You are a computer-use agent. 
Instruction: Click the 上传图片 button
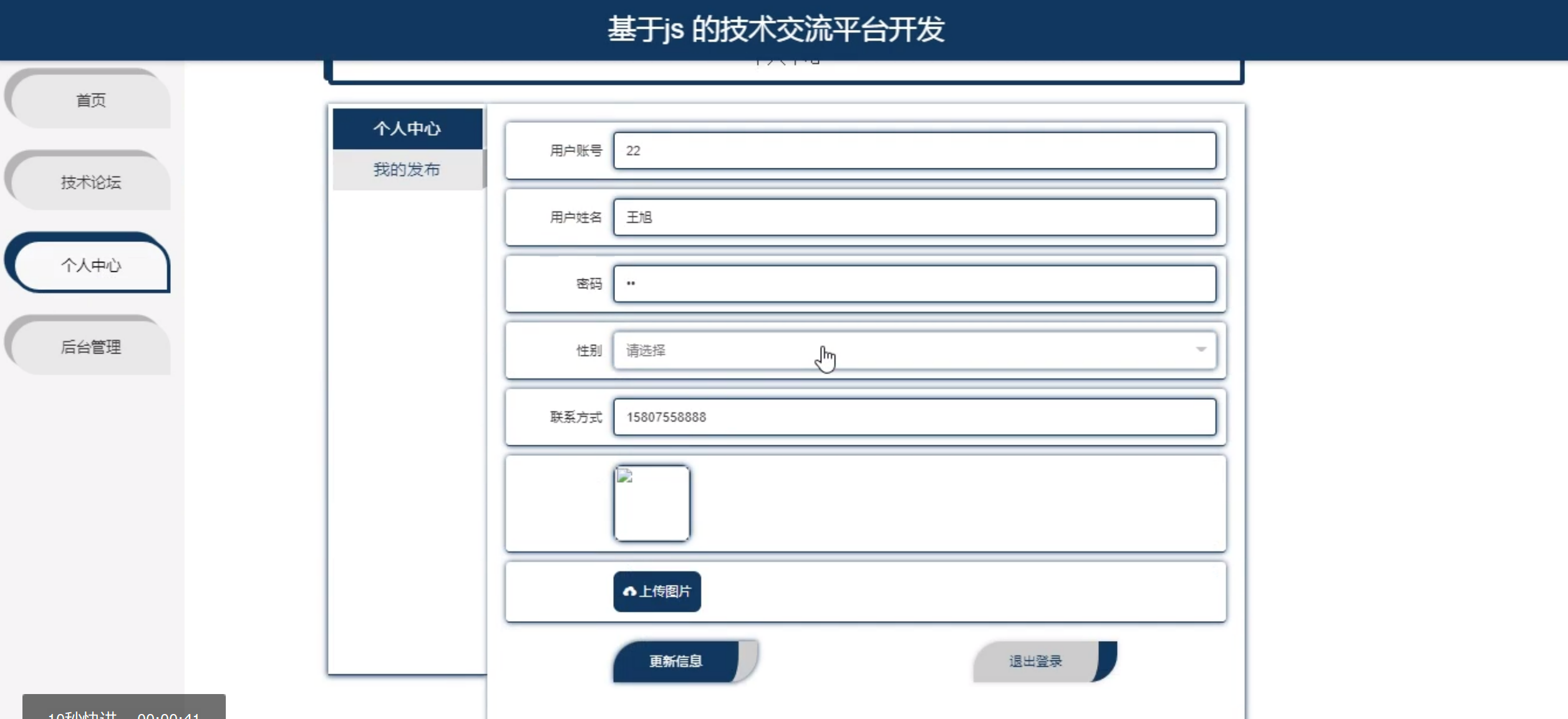(x=657, y=591)
